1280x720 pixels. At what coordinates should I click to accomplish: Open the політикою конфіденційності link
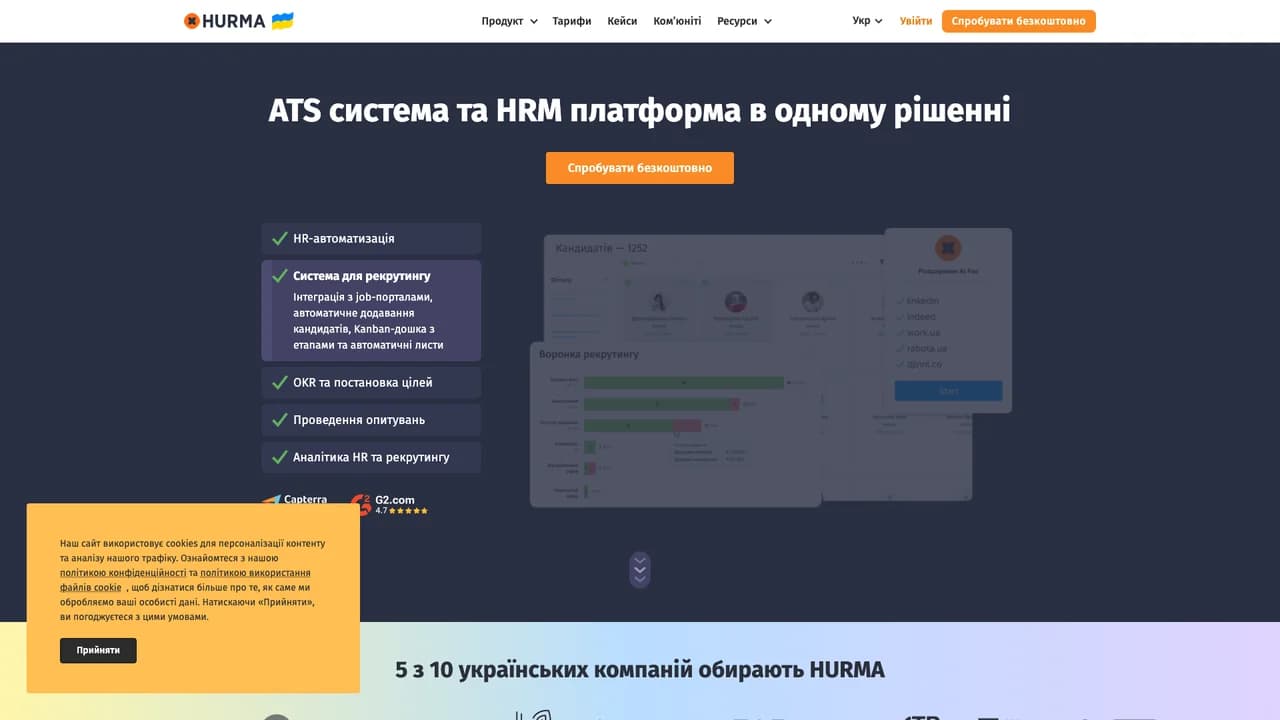tap(123, 573)
